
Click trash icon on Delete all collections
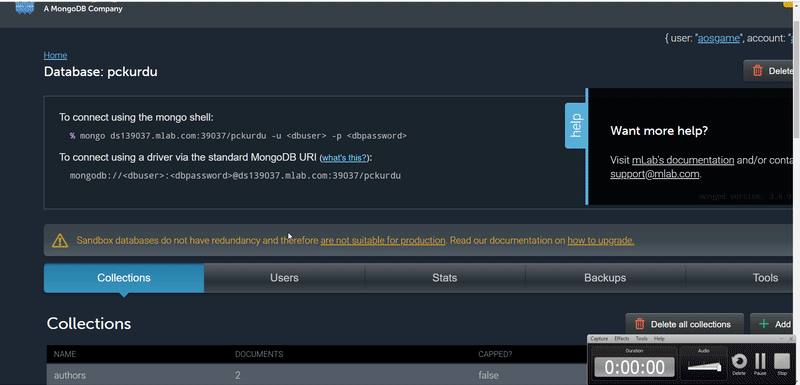(x=639, y=324)
